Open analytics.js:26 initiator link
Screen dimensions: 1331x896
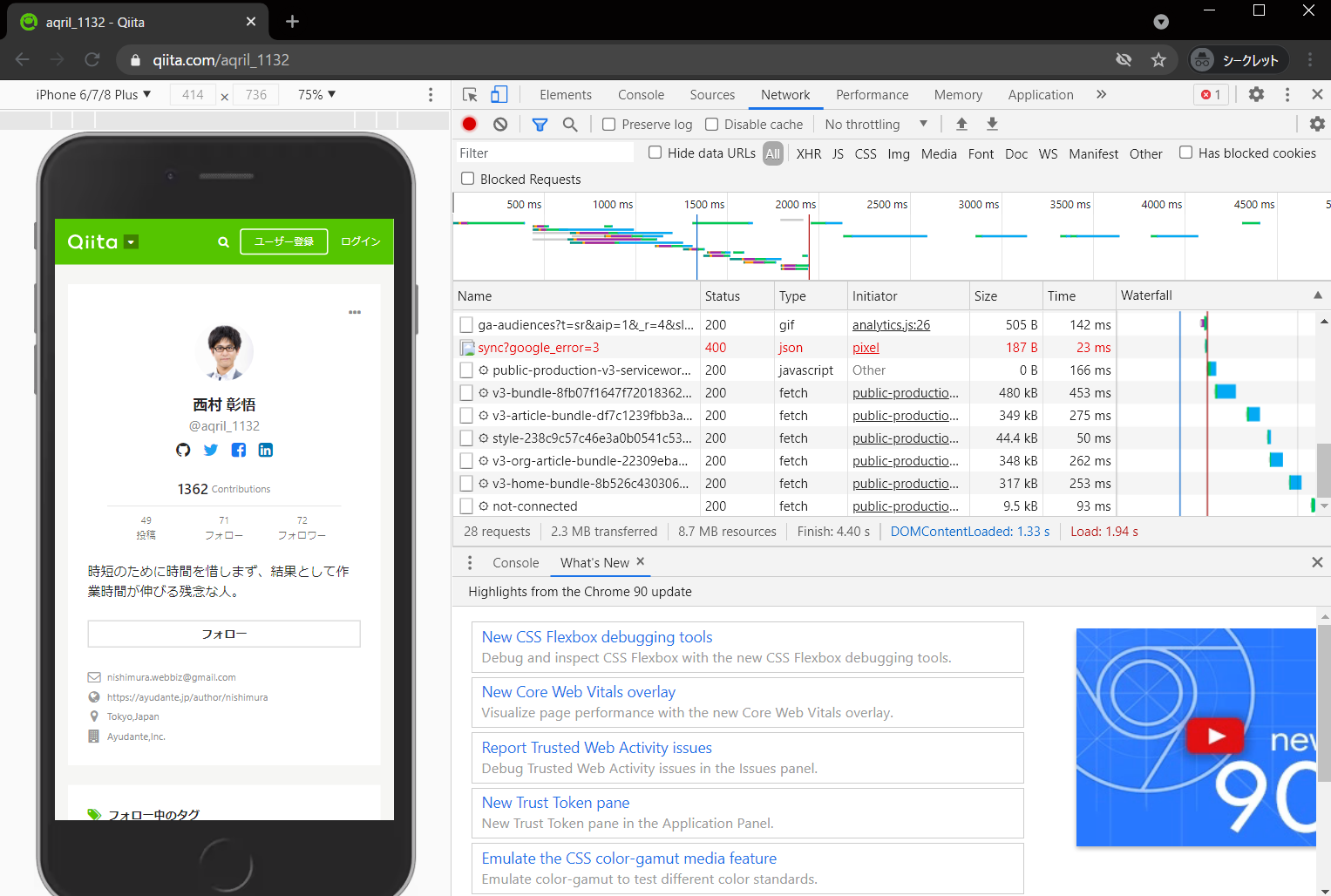click(x=891, y=325)
